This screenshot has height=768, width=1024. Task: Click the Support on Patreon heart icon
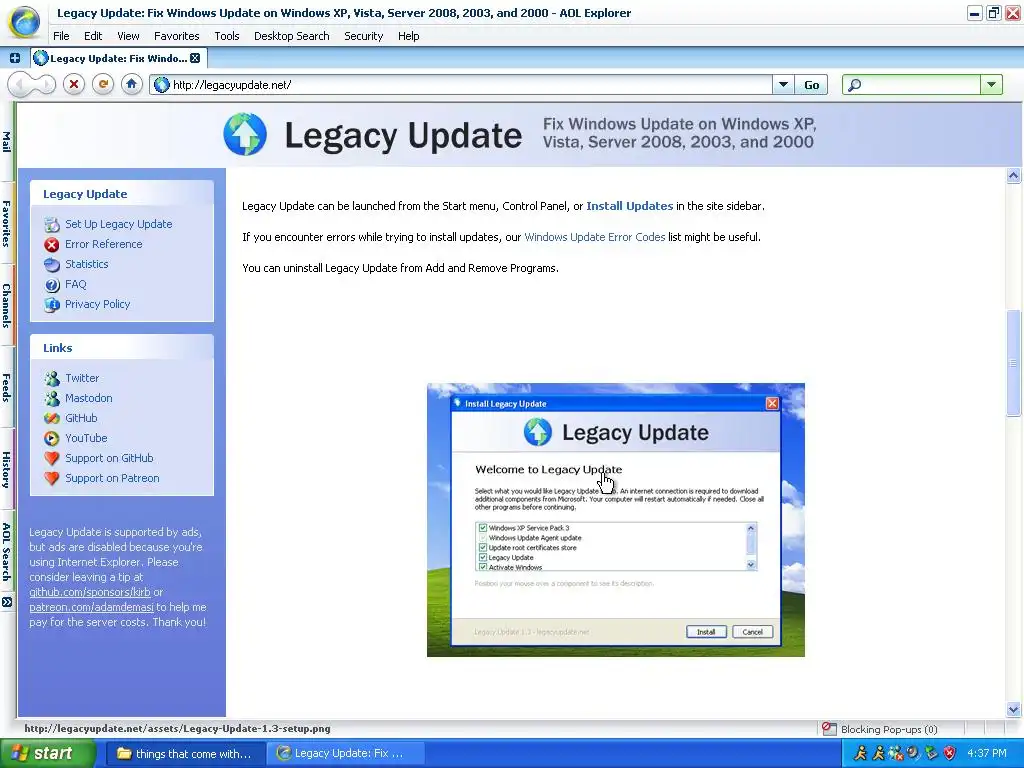[x=52, y=478]
